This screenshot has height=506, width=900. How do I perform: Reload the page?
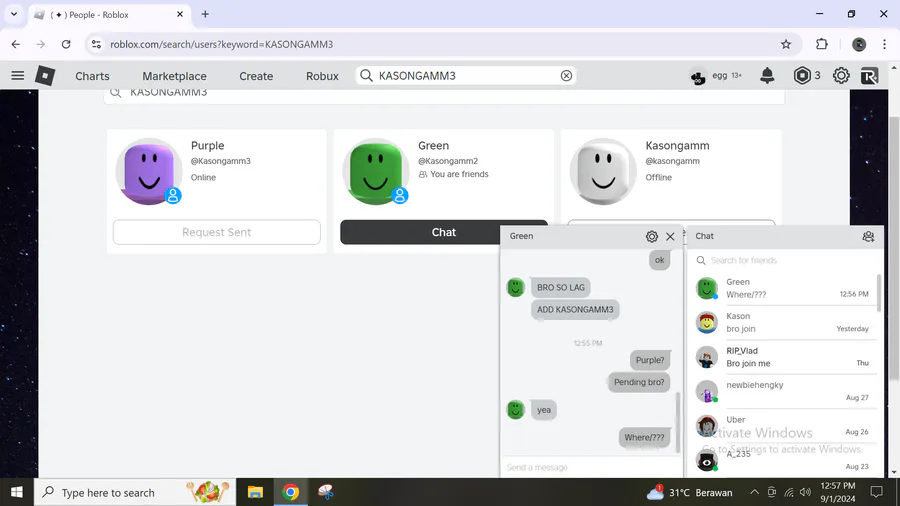pyautogui.click(x=66, y=44)
